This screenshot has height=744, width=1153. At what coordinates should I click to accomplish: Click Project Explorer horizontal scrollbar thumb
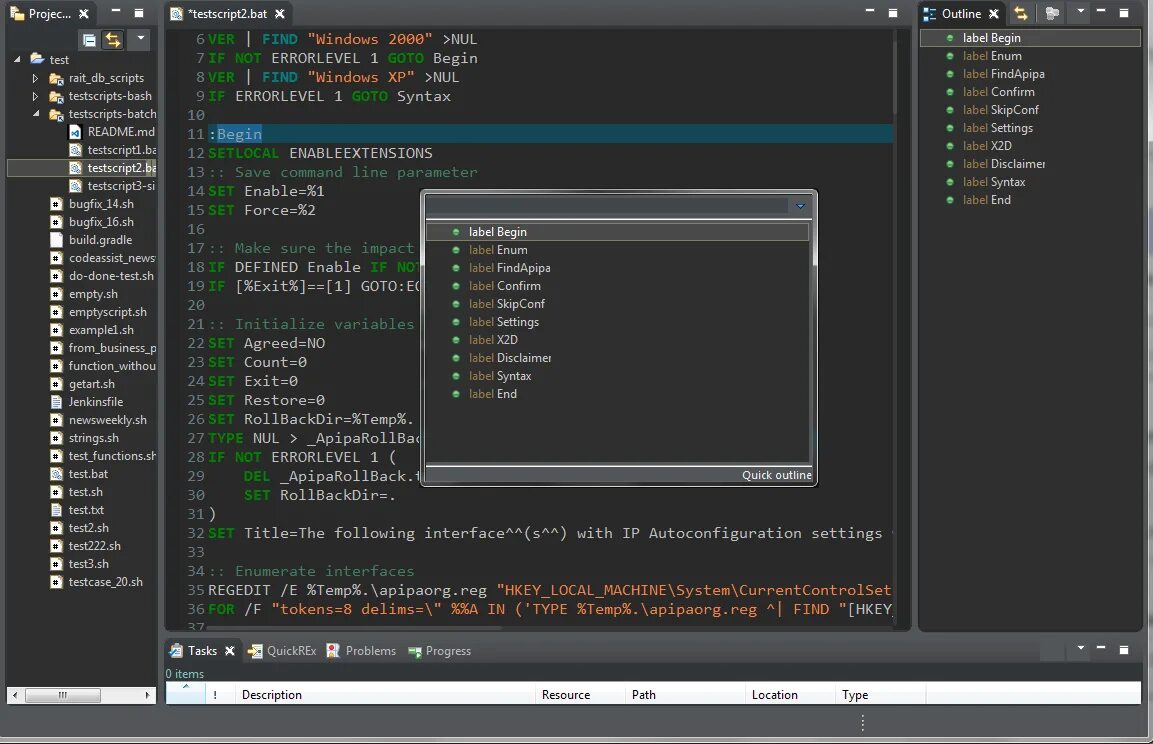(63, 695)
